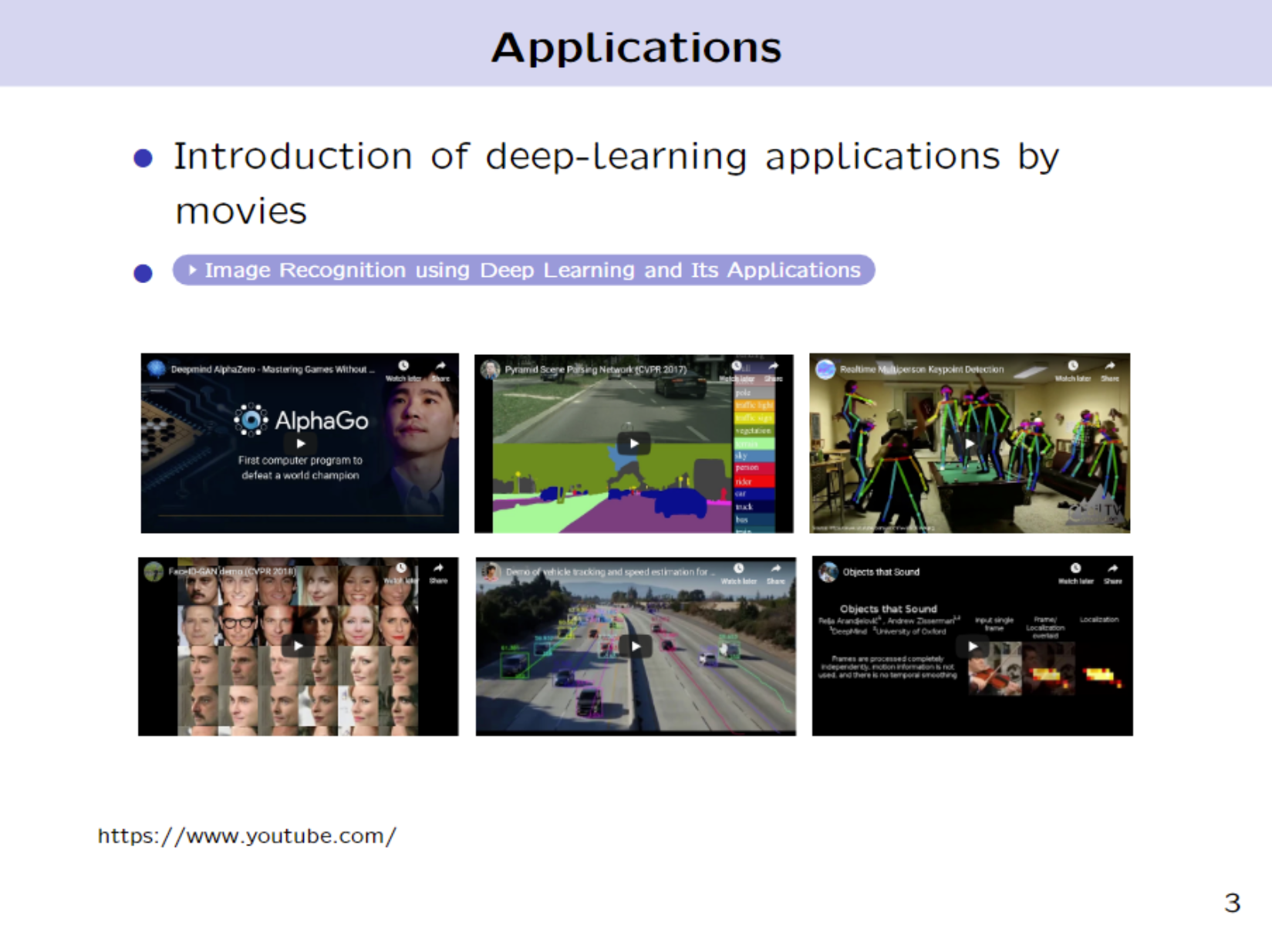Open the 'Objects that Sound' title beside the avatar
The height and width of the screenshot is (952, 1272).
pyautogui.click(x=881, y=572)
